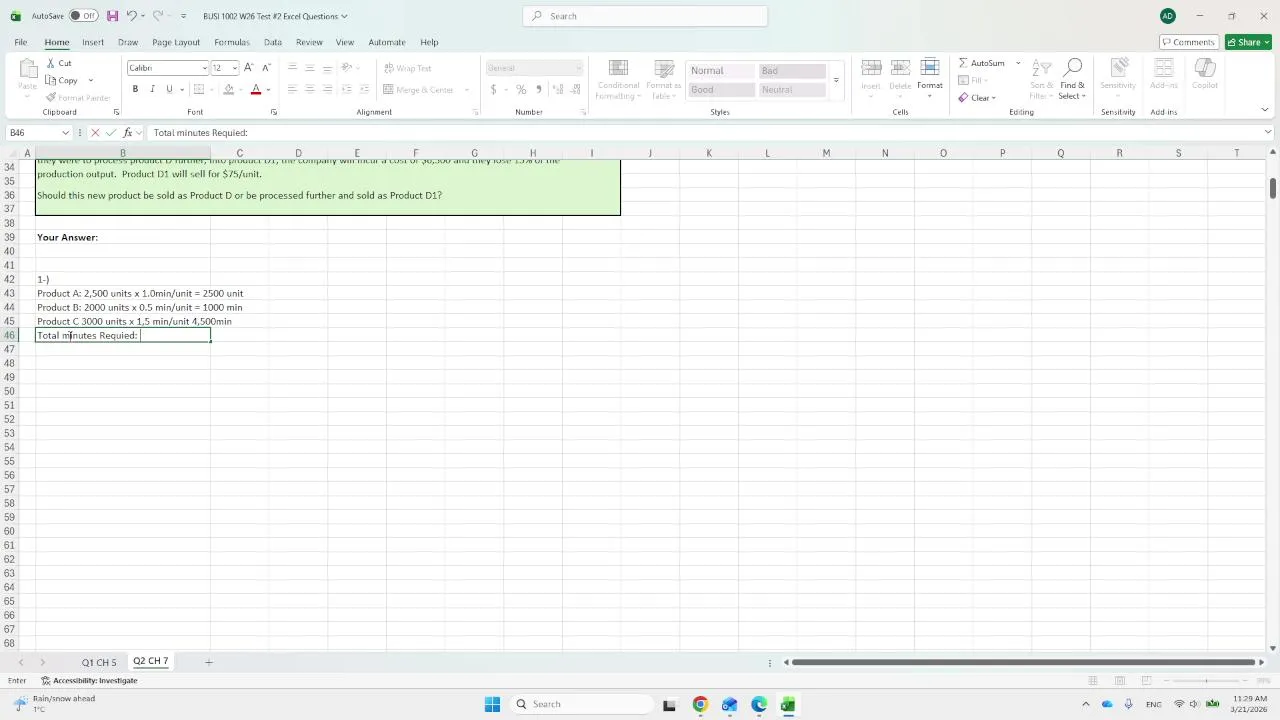The height and width of the screenshot is (720, 1280).
Task: Underline text with the U icon
Action: click(169, 89)
